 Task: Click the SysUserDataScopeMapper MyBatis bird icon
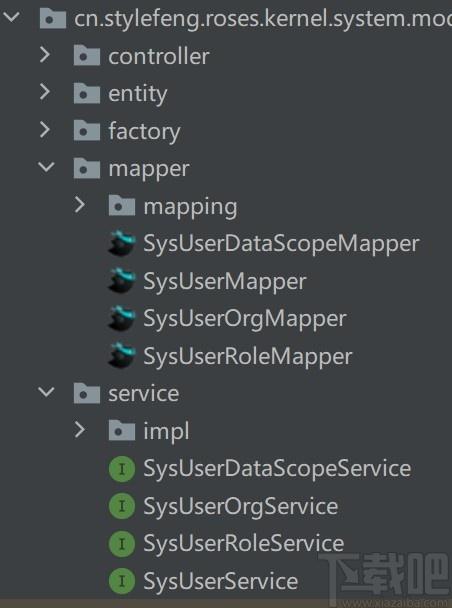(122, 243)
